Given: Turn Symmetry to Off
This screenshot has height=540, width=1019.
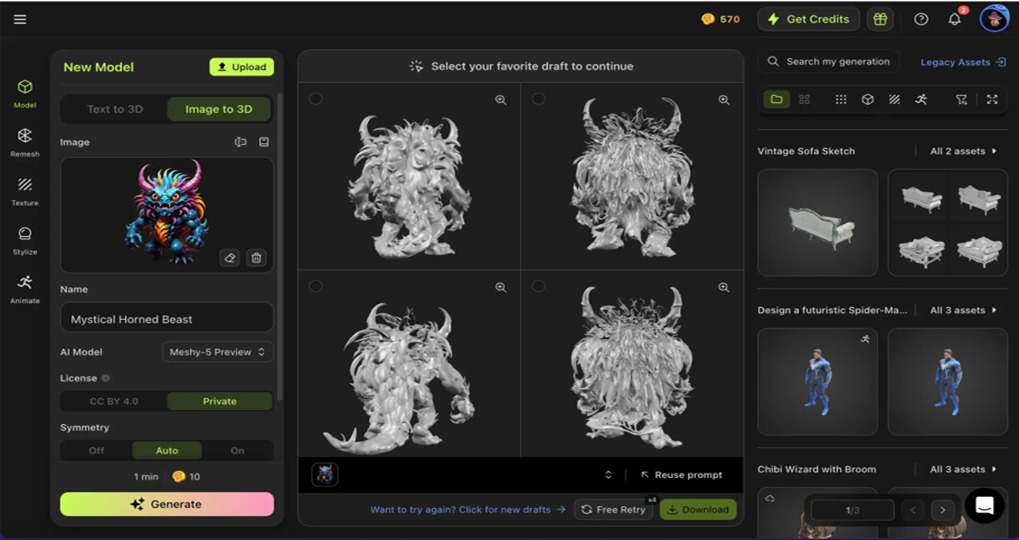Looking at the screenshot, I should pyautogui.click(x=96, y=450).
